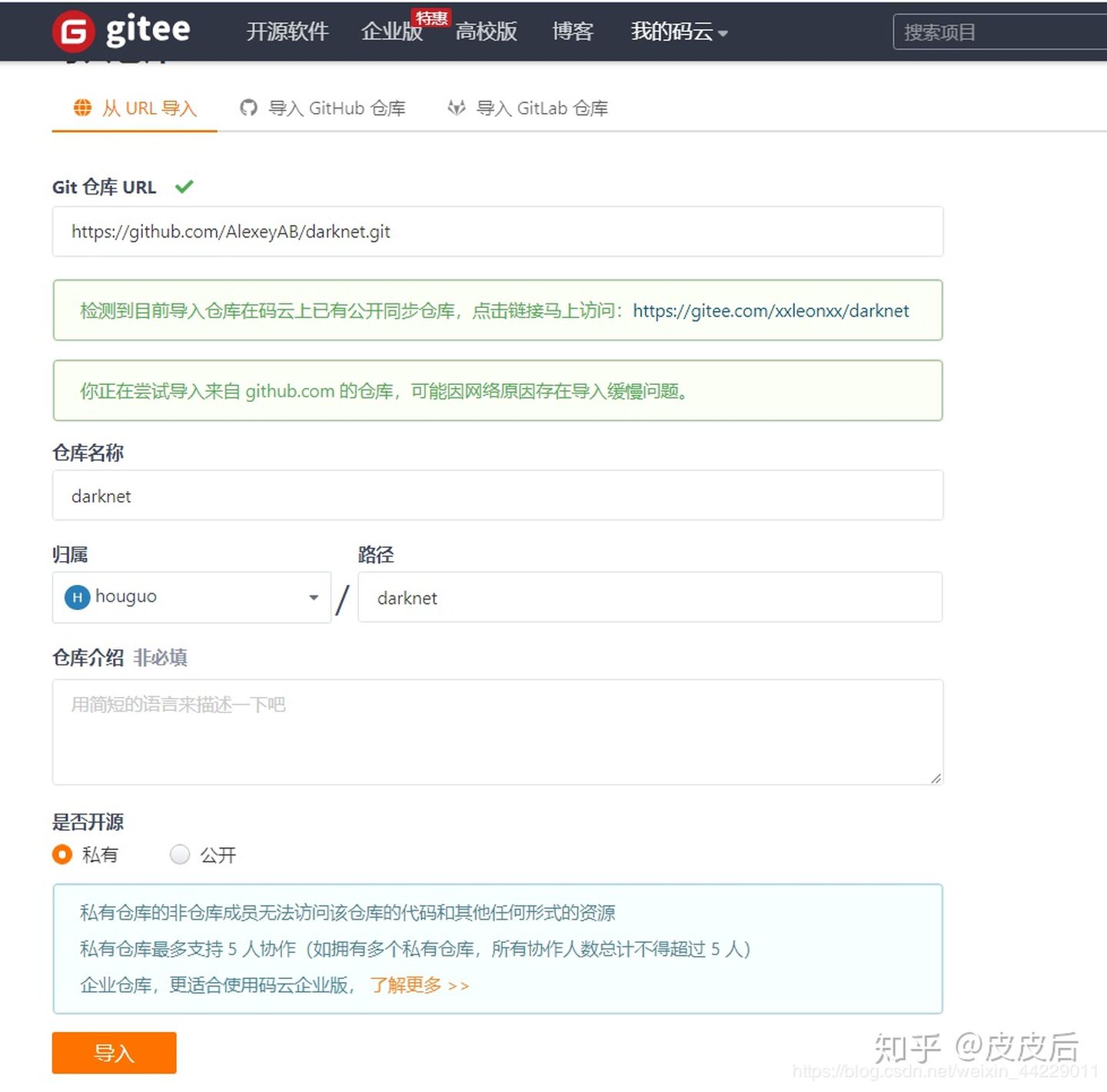Click the houguo user avatar icon
The height and width of the screenshot is (1092, 1107).
click(x=77, y=597)
